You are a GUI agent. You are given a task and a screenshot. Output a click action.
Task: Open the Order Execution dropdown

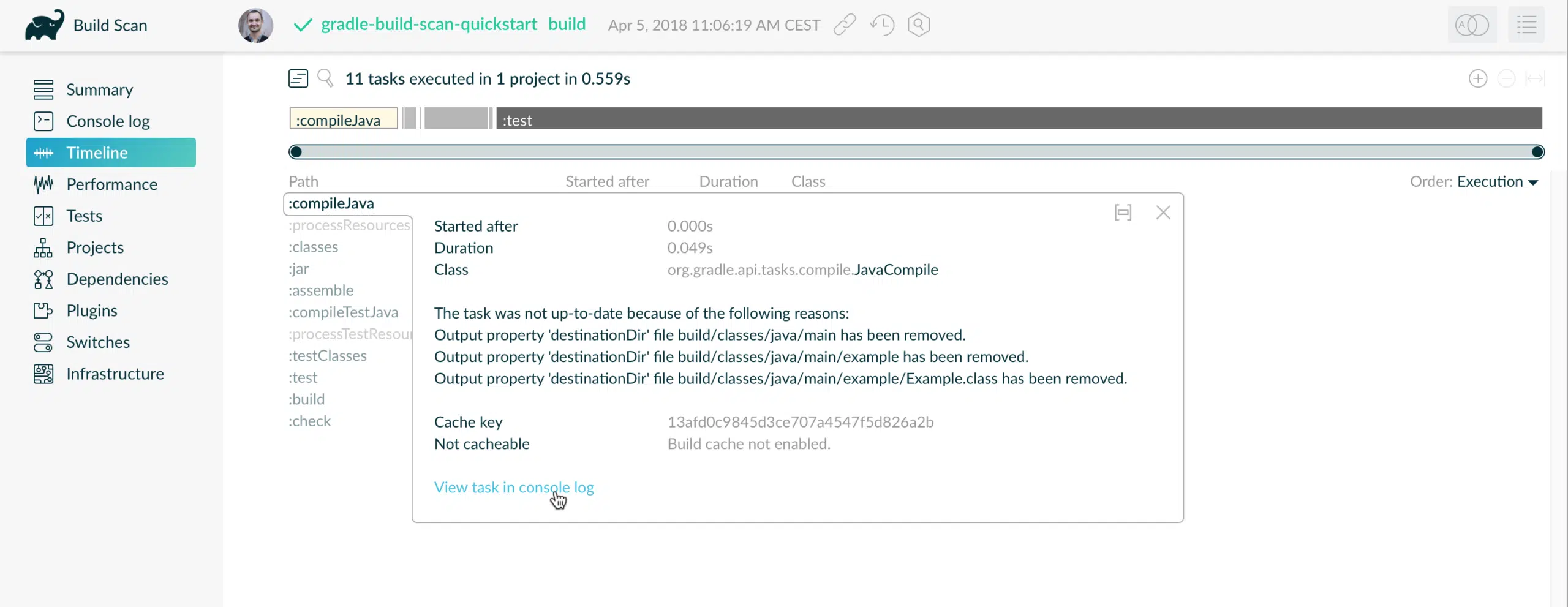tap(1497, 182)
